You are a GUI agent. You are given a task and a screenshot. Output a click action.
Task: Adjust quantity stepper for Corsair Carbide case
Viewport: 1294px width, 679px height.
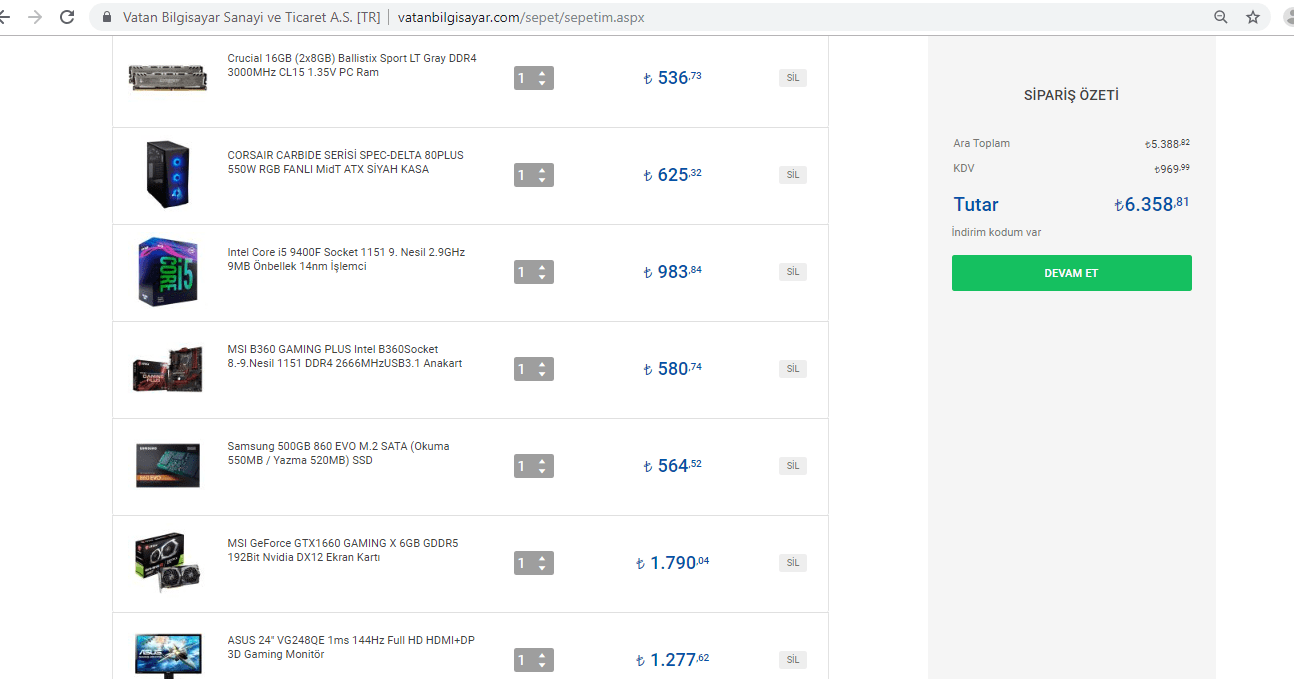(533, 175)
